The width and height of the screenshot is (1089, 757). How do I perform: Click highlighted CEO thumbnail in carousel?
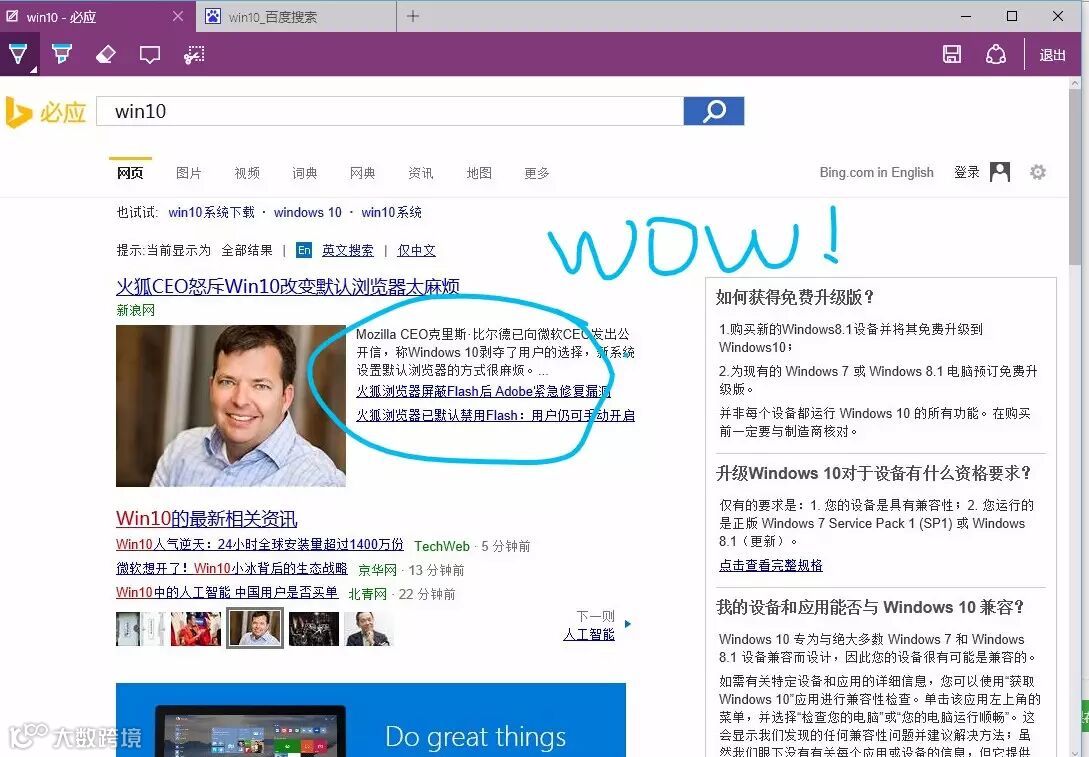tap(255, 628)
